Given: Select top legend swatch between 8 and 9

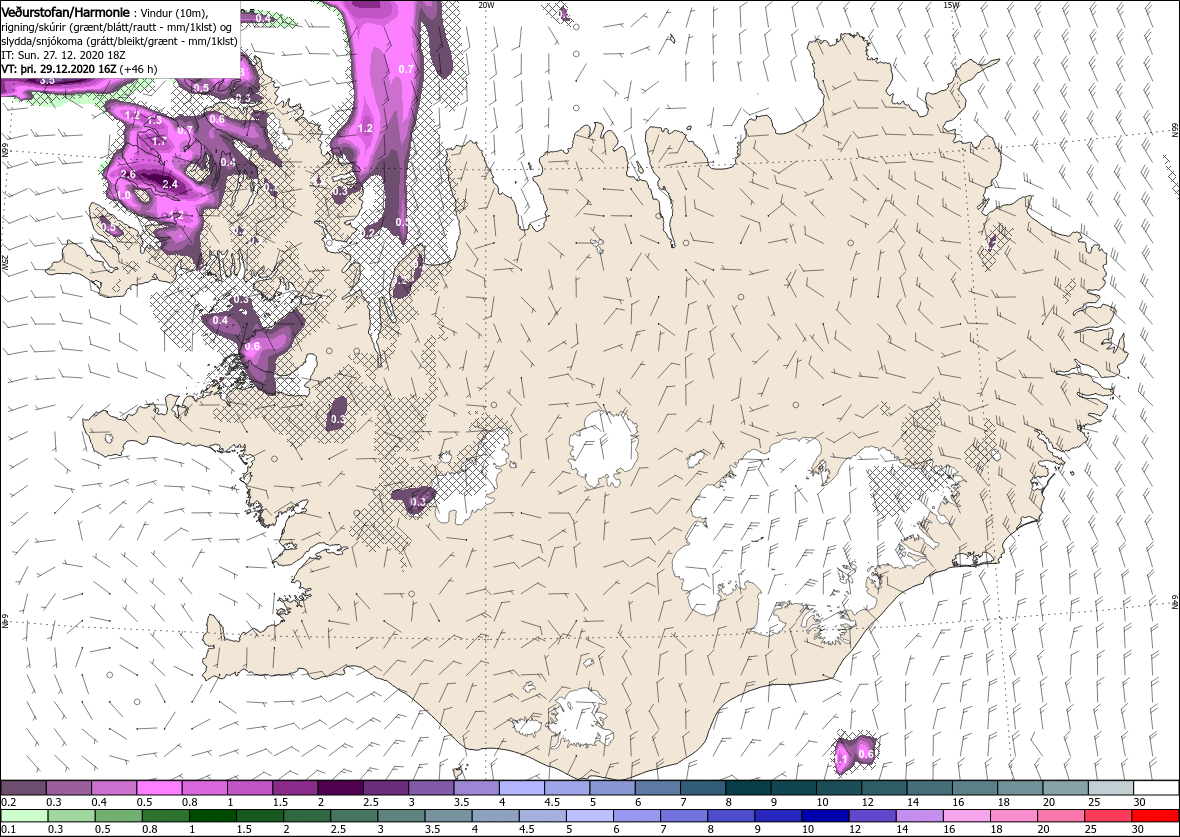Looking at the screenshot, I should (748, 788).
